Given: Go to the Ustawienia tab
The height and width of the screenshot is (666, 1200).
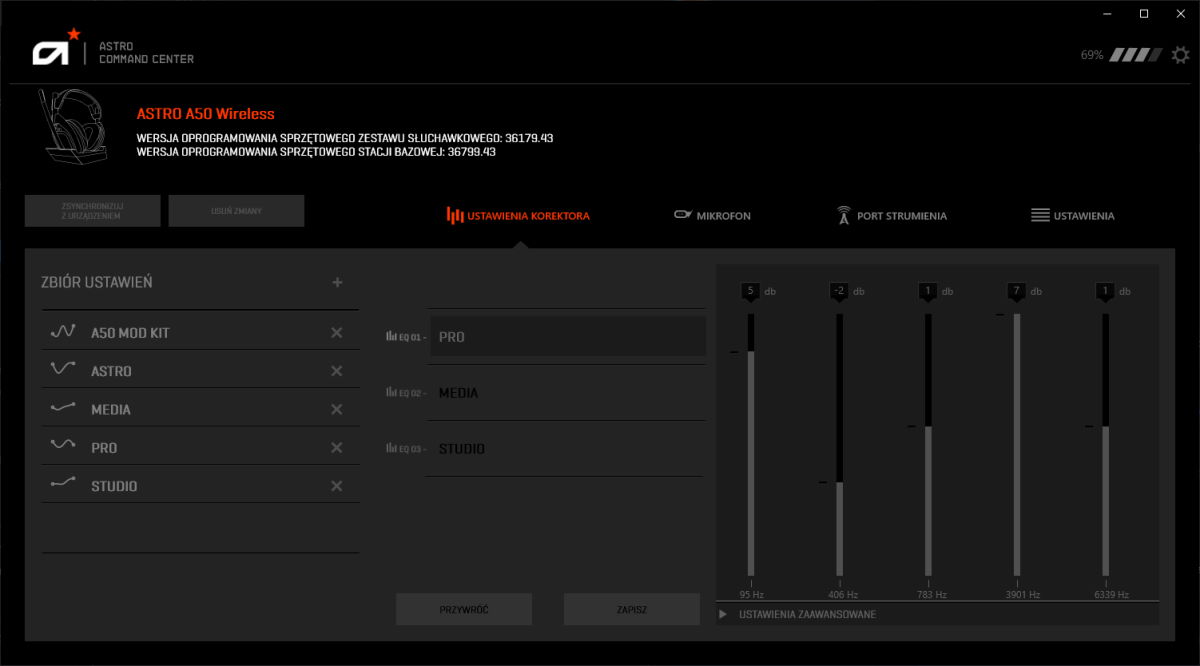Looking at the screenshot, I should [x=1072, y=216].
